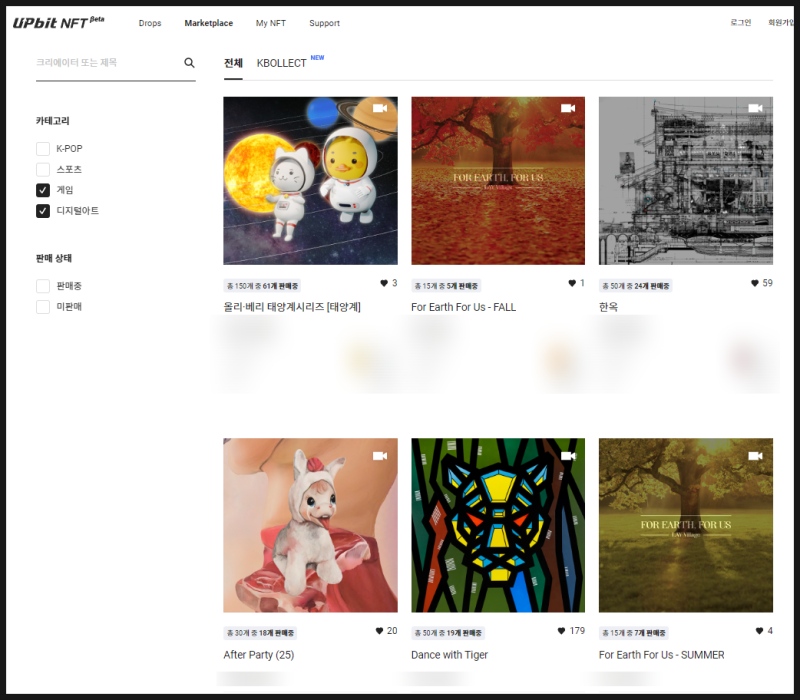Select the 전체 tab
The height and width of the screenshot is (700, 800).
pos(233,63)
